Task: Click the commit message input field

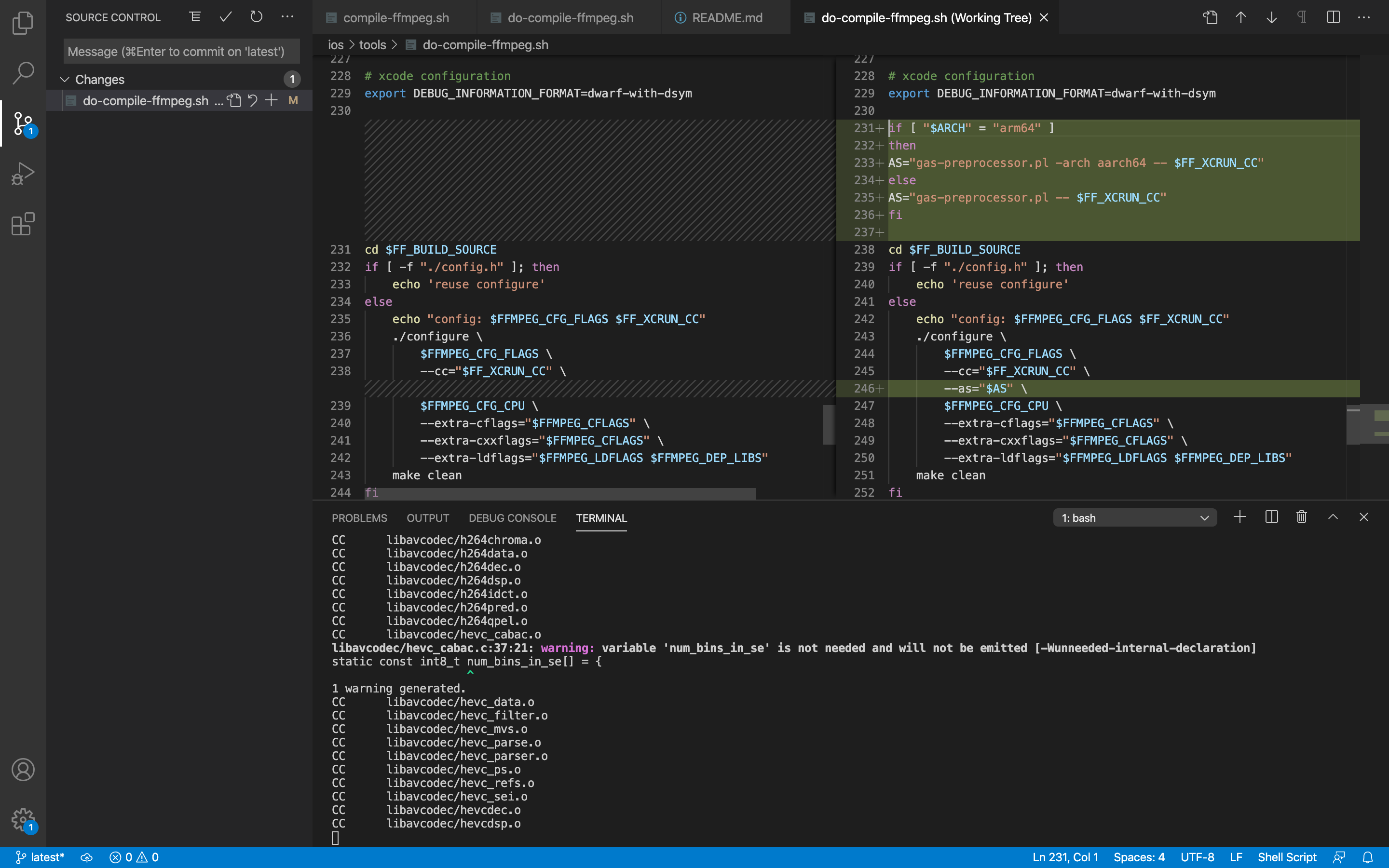Action: pyautogui.click(x=181, y=52)
